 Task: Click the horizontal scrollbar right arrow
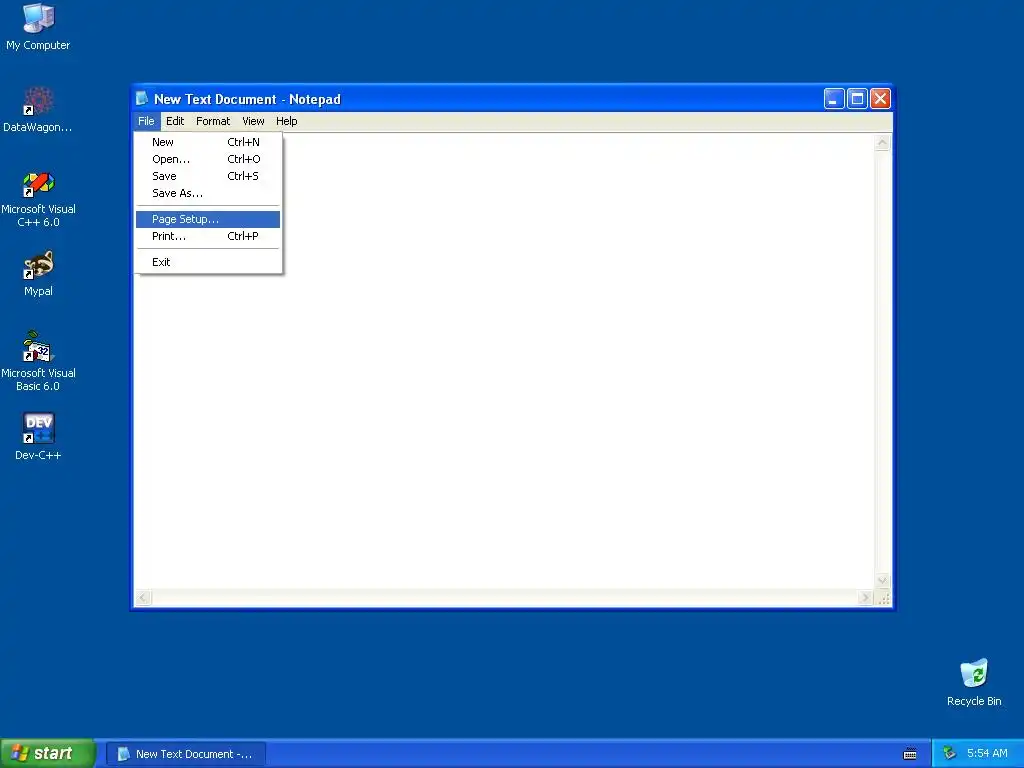865,597
